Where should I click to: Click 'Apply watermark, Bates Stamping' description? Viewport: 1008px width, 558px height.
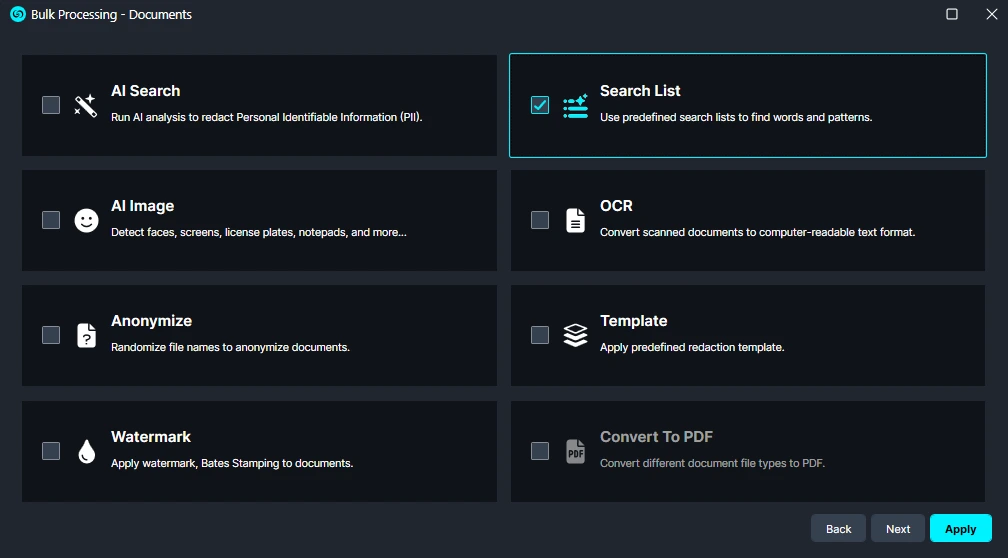coord(232,463)
